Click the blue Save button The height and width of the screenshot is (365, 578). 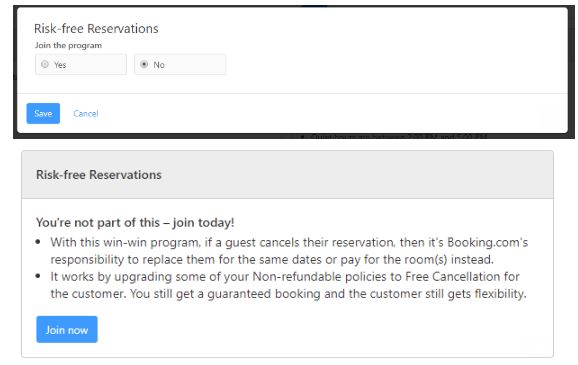click(x=43, y=113)
